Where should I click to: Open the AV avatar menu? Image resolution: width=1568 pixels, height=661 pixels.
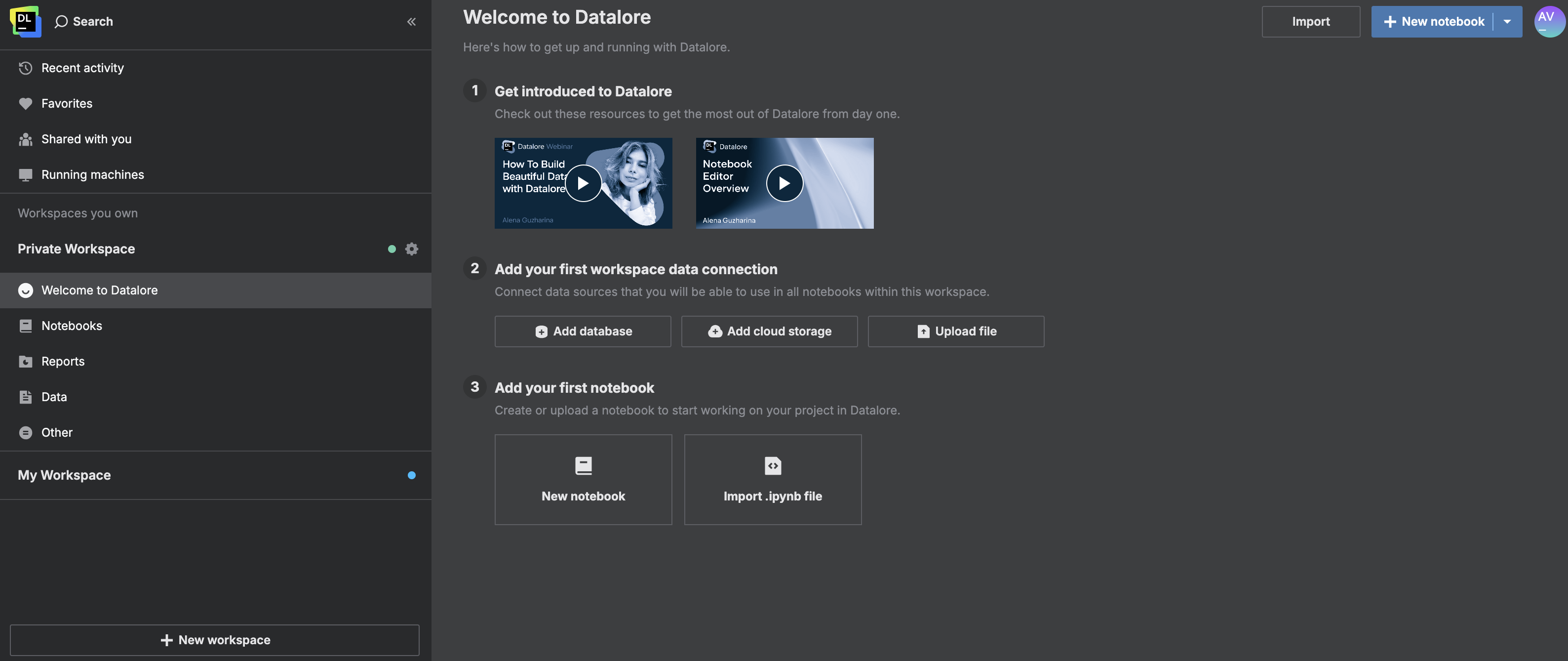[x=1549, y=21]
